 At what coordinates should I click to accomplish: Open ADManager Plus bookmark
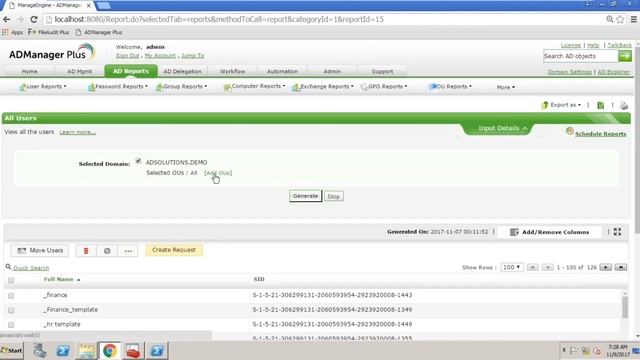pos(99,32)
